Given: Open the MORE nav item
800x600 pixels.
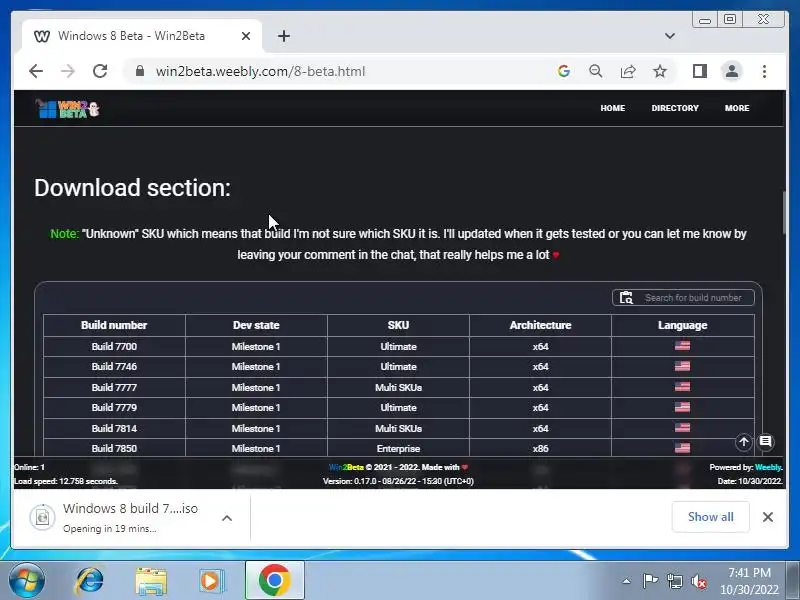Looking at the screenshot, I should coord(737,108).
